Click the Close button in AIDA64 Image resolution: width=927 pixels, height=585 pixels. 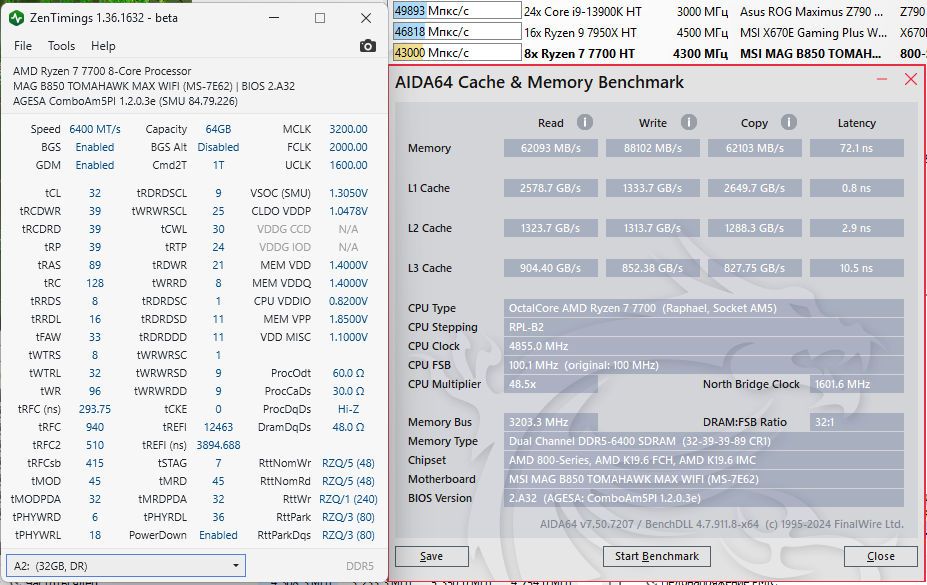click(880, 556)
